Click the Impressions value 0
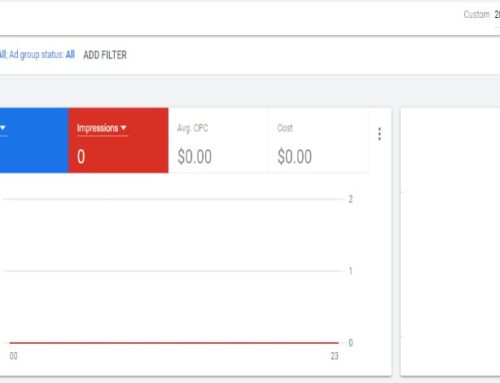 pyautogui.click(x=81, y=157)
